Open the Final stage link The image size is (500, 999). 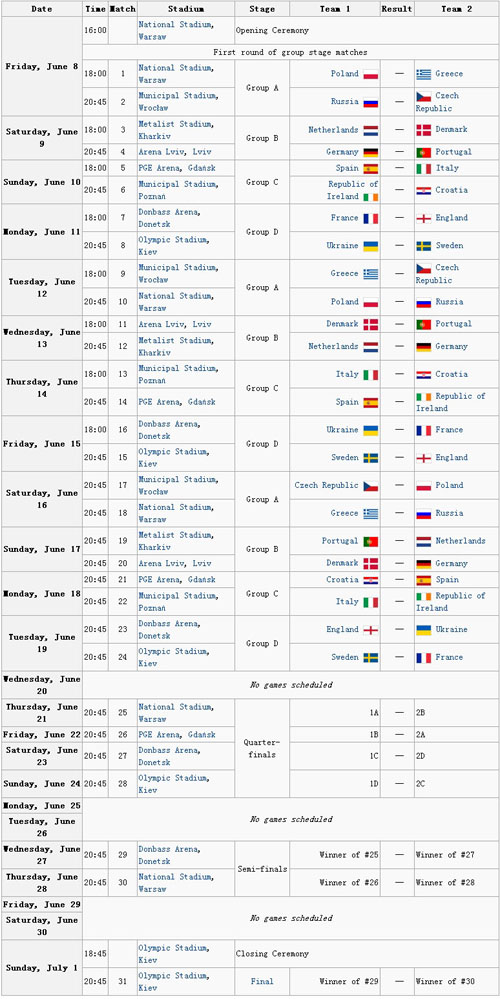point(262,982)
